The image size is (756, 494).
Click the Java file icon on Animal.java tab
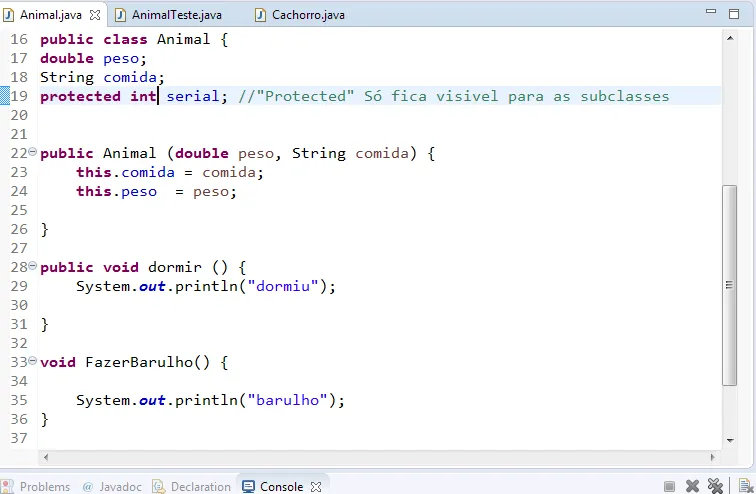(x=9, y=15)
